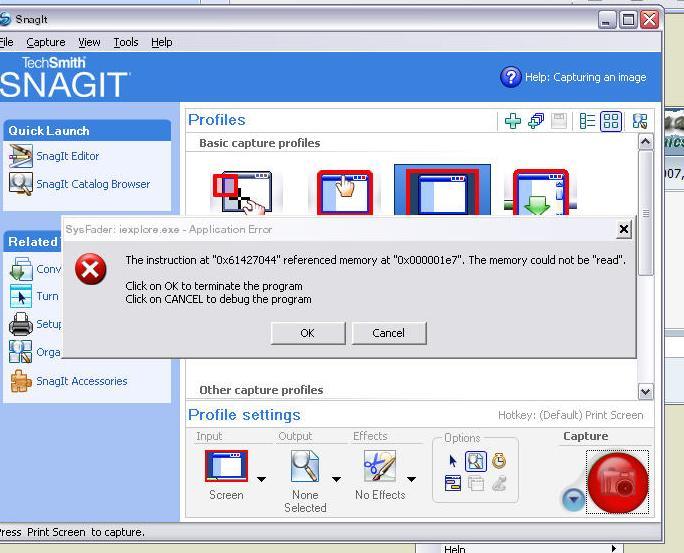684x553 pixels.
Task: Toggle include cursor option
Action: [x=453, y=461]
